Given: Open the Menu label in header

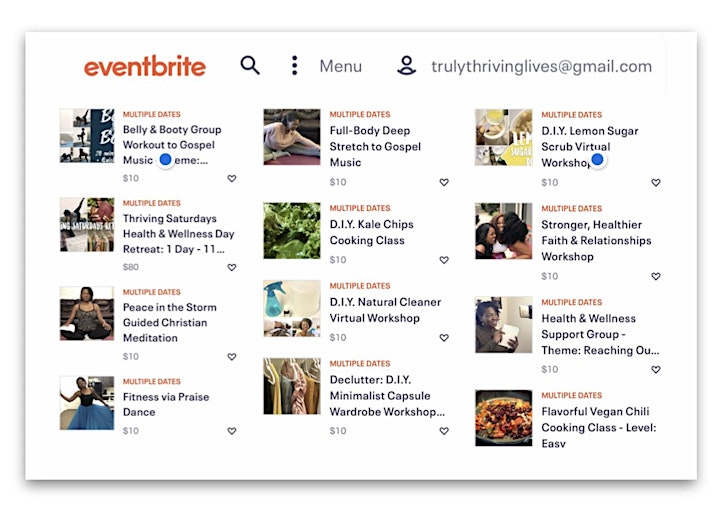Looking at the screenshot, I should [x=341, y=66].
